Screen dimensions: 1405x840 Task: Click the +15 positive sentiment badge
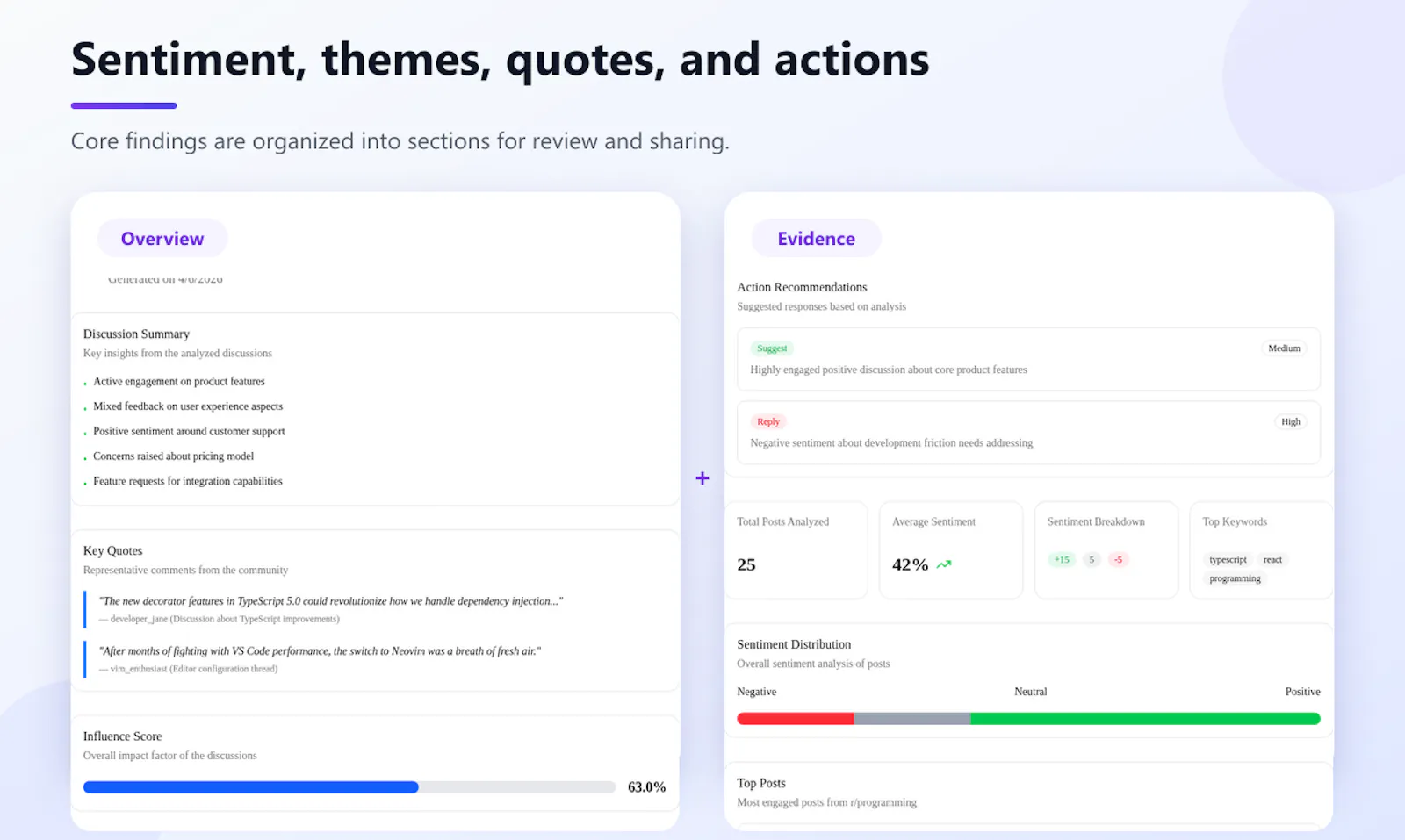1062,560
